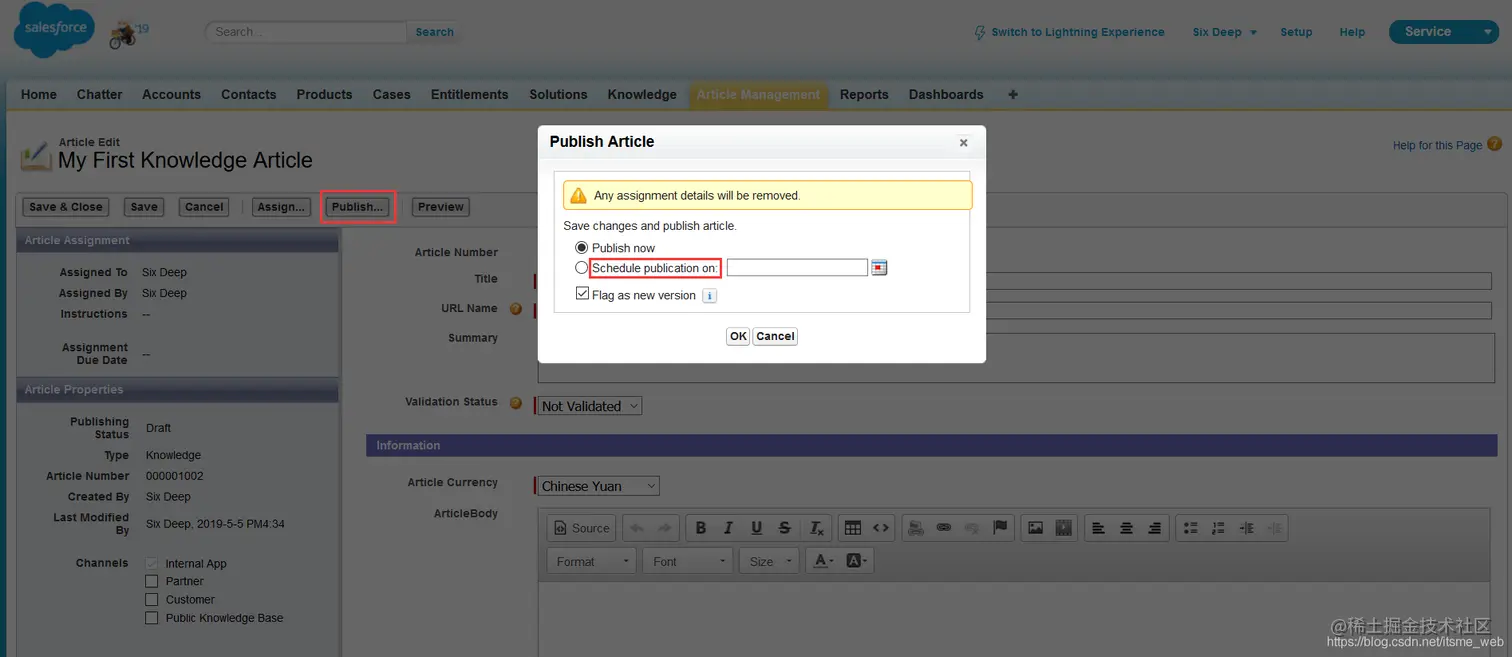The width and height of the screenshot is (1512, 657).
Task: Open the Six Deep user menu
Action: (x=1224, y=32)
